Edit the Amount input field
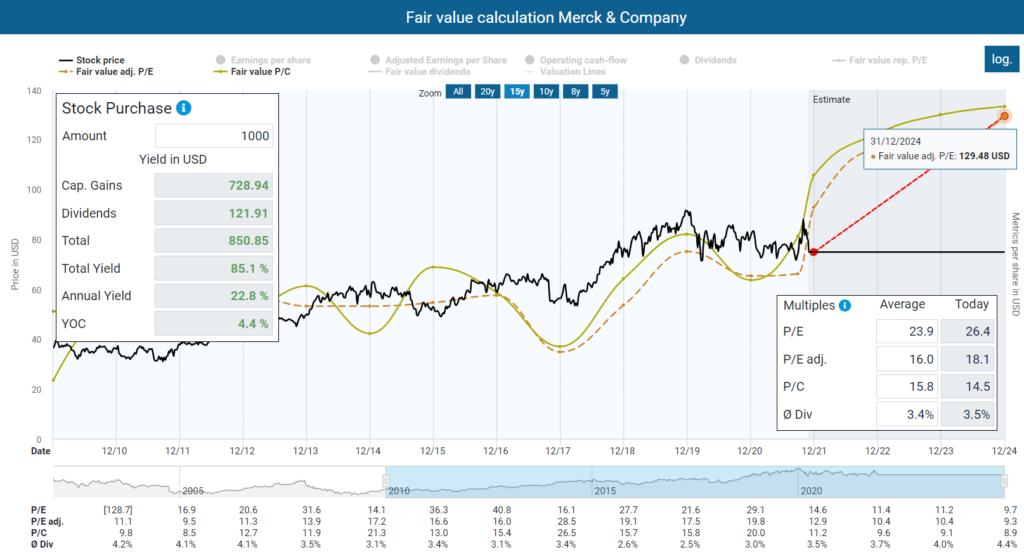 tap(214, 136)
